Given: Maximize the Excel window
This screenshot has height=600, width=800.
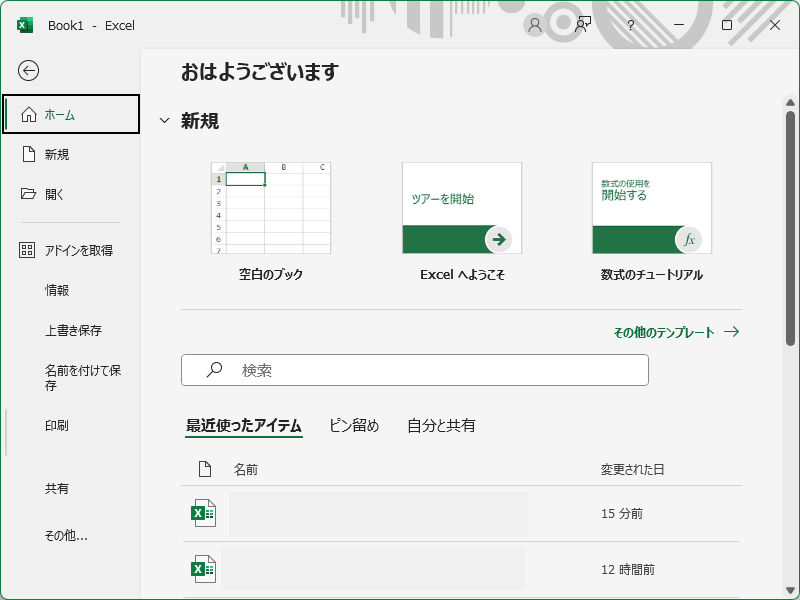Looking at the screenshot, I should (x=727, y=25).
